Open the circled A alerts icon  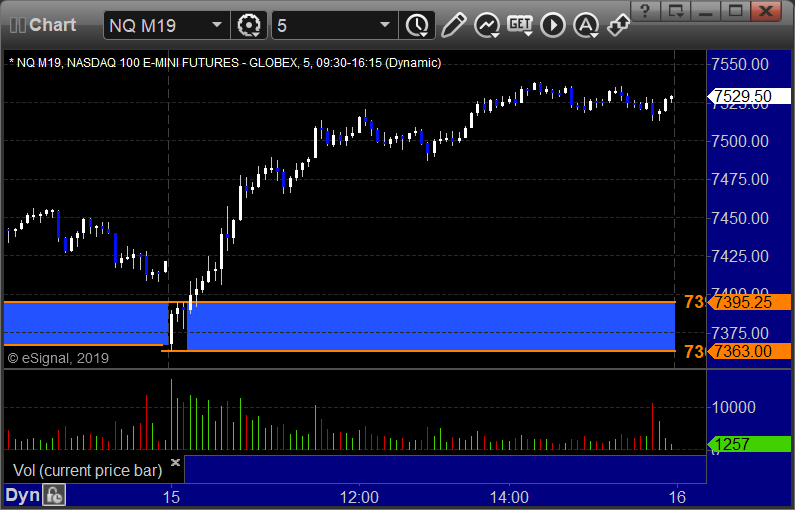click(586, 25)
